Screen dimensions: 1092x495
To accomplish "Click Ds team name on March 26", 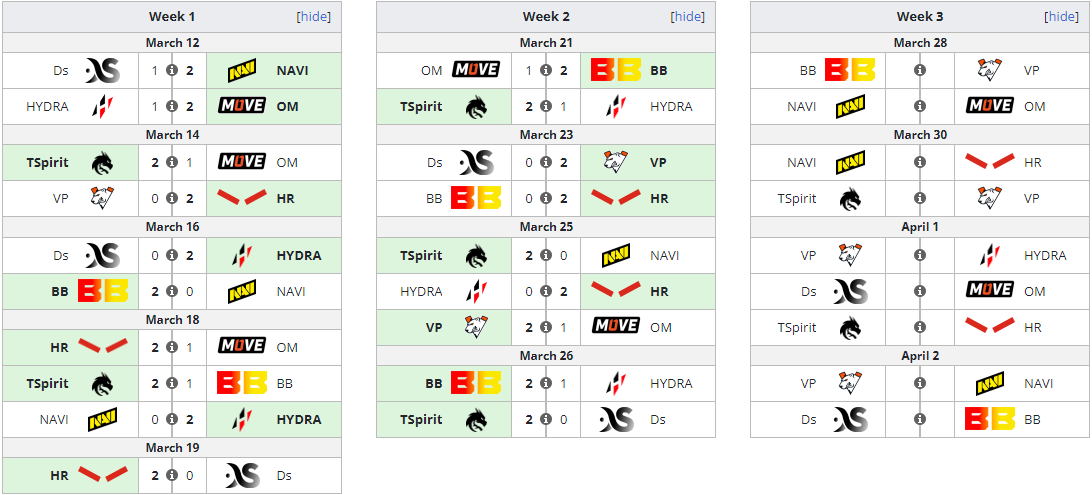I will point(658,420).
